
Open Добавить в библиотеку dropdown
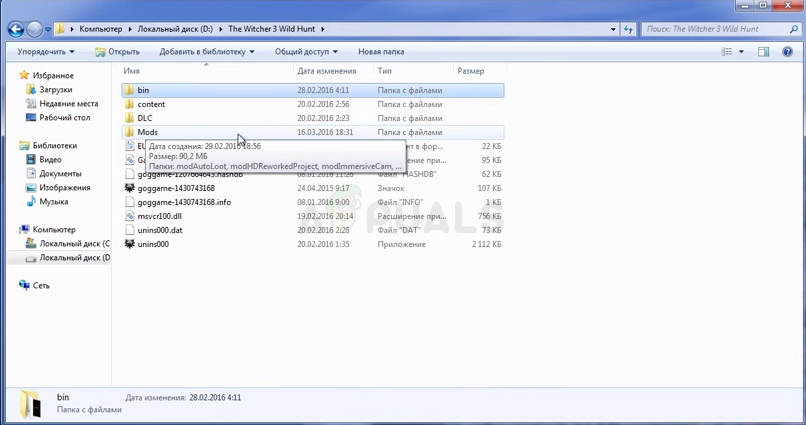coord(207,52)
